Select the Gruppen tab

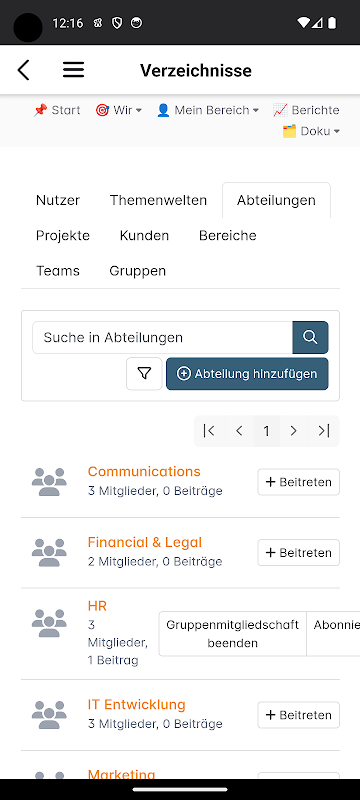click(x=138, y=270)
